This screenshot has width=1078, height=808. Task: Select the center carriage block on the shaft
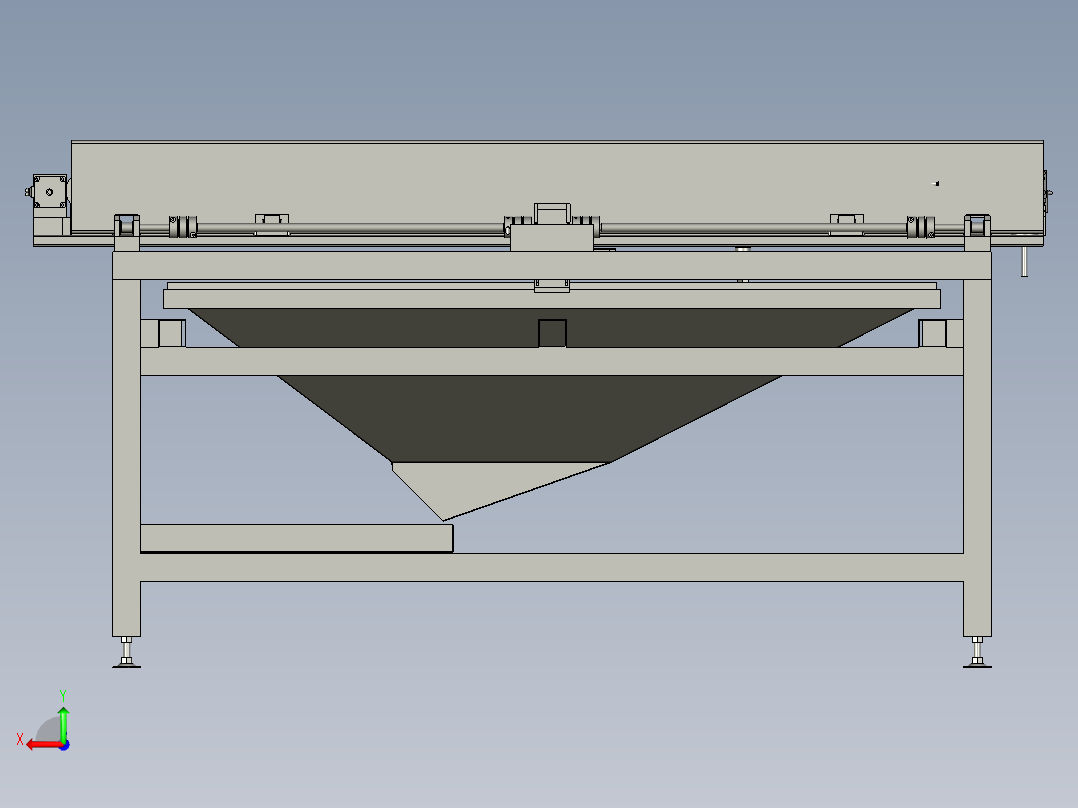(x=551, y=237)
